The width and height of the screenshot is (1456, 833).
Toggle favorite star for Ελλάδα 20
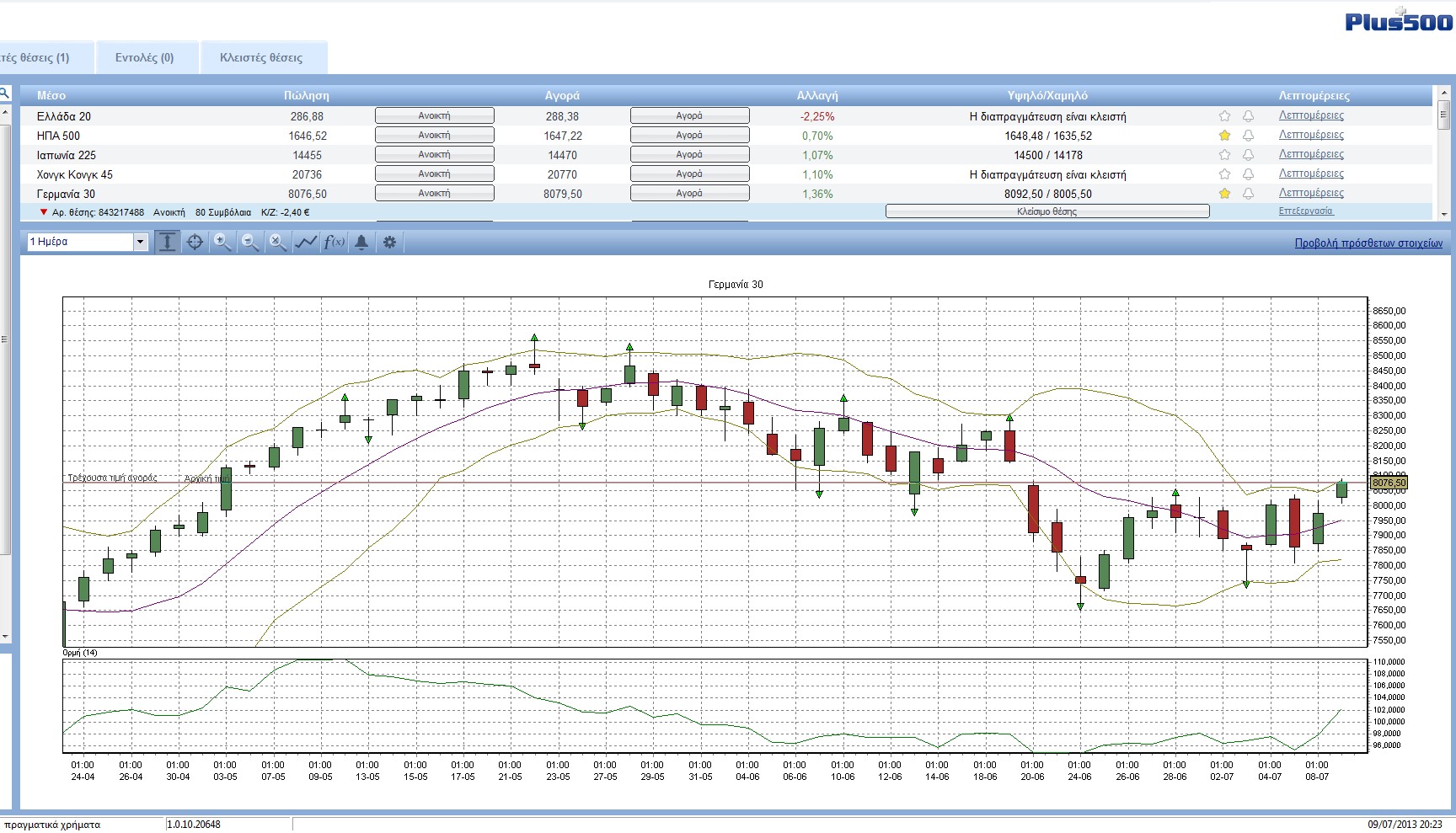[x=1224, y=116]
